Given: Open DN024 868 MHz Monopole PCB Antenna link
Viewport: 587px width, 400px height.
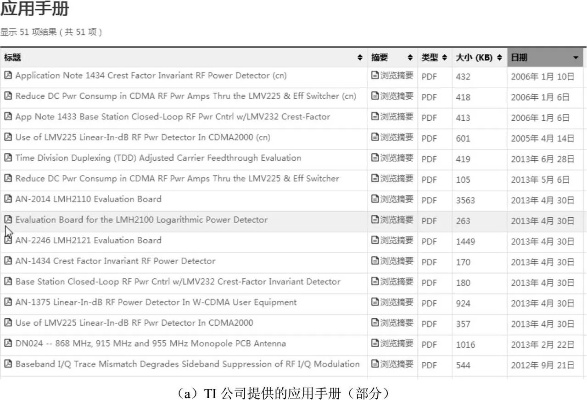Looking at the screenshot, I should pyautogui.click(x=150, y=343).
